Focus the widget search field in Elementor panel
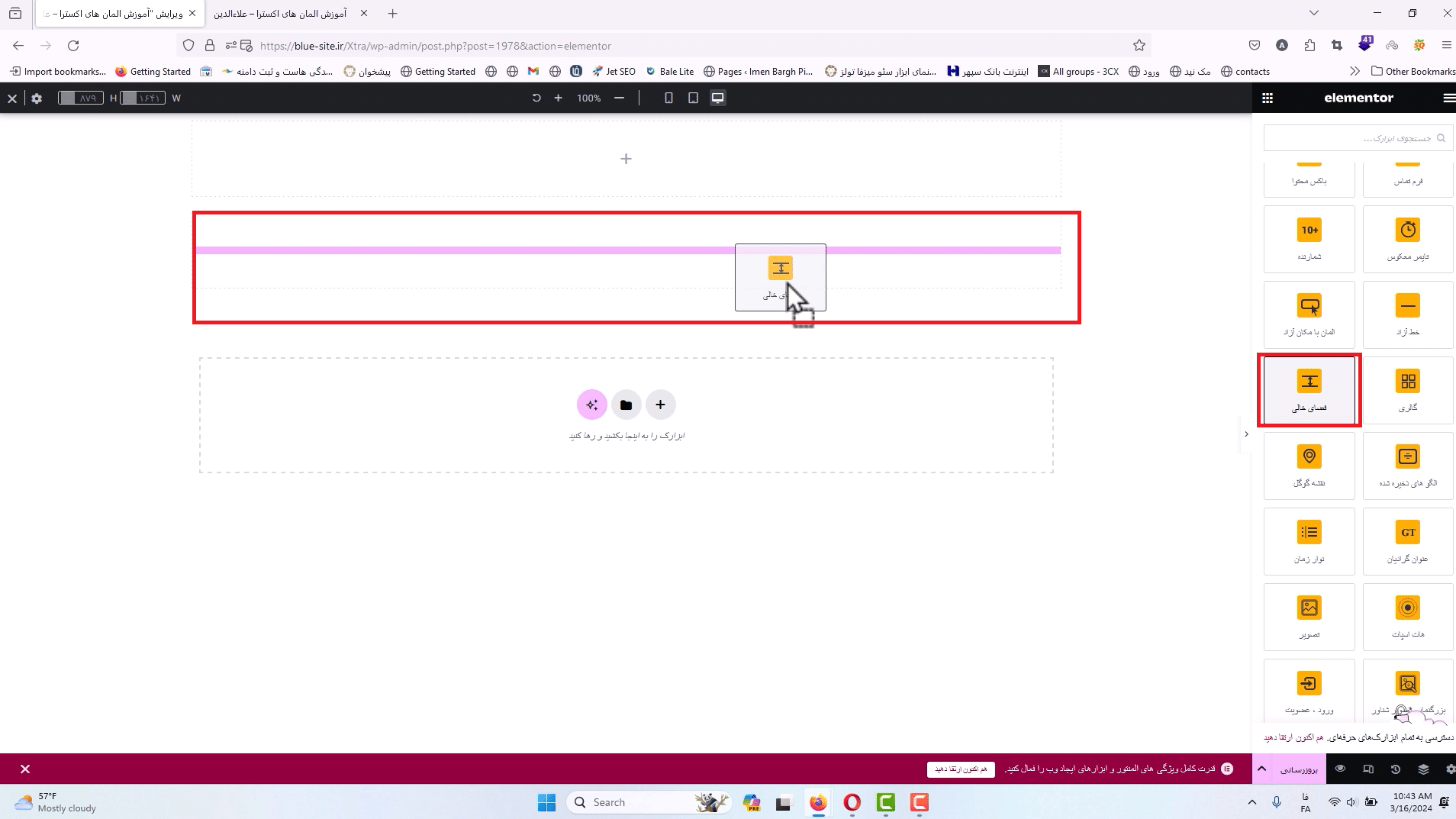Viewport: 1456px width, 819px height. click(x=1358, y=138)
